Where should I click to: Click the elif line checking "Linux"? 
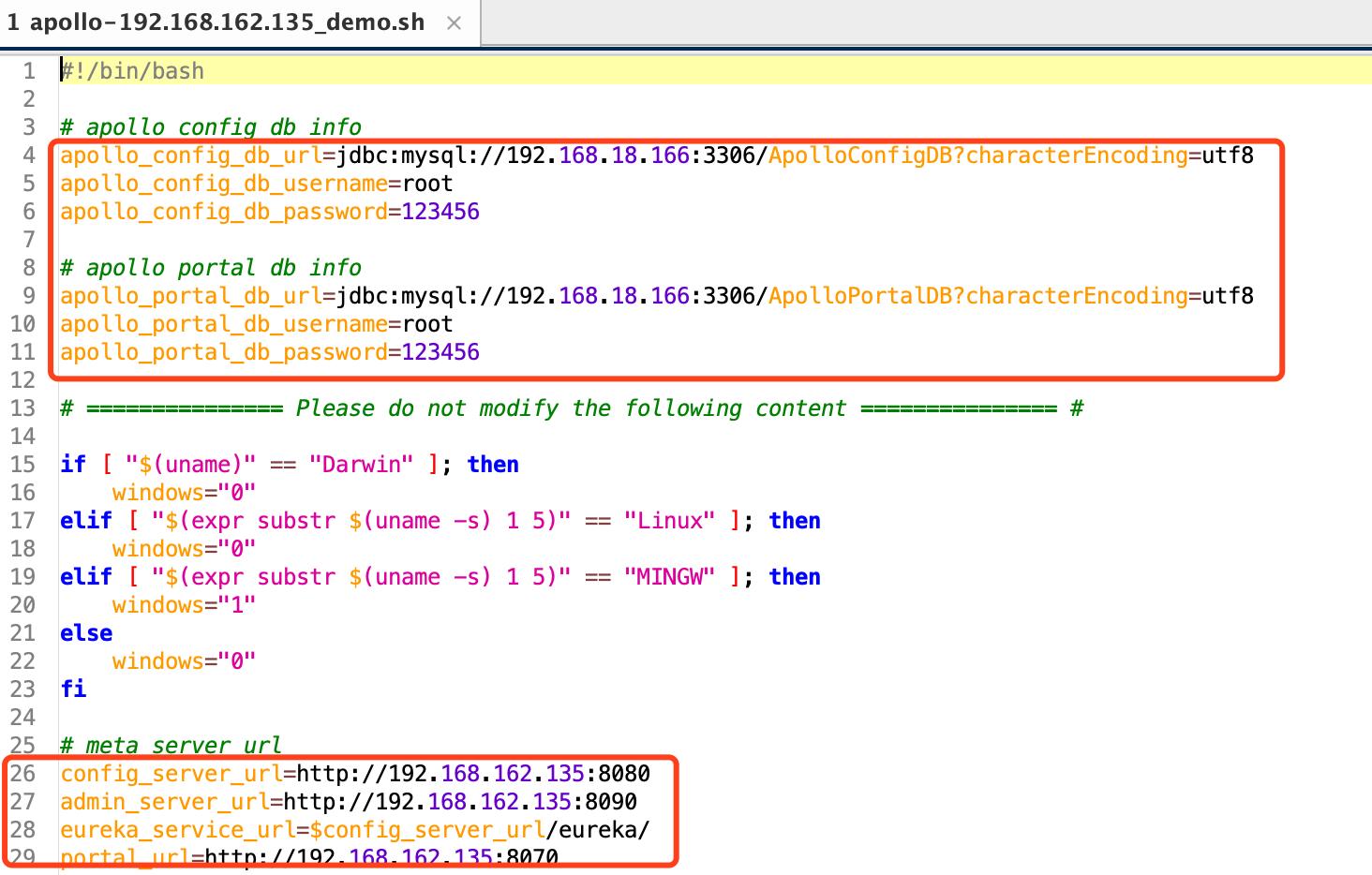[440, 521]
